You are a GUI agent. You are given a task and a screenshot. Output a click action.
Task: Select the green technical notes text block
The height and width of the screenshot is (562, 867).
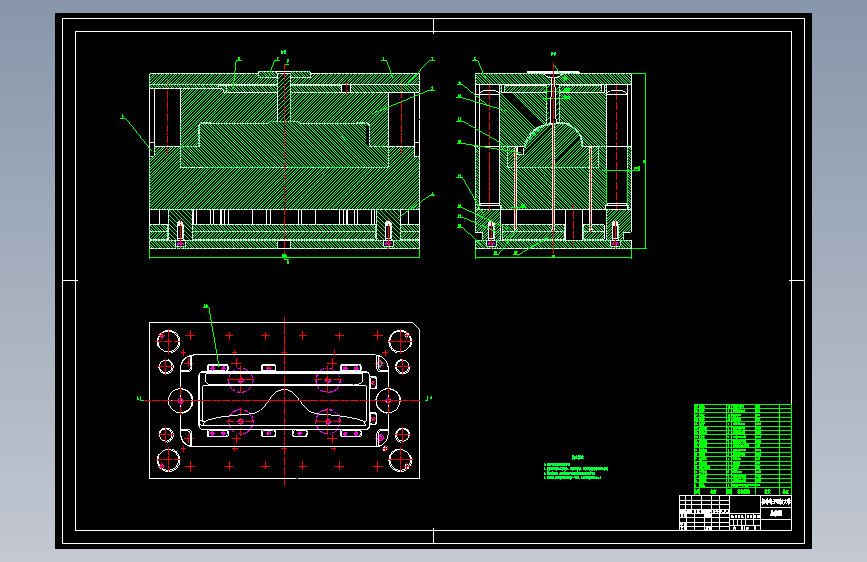(x=576, y=468)
